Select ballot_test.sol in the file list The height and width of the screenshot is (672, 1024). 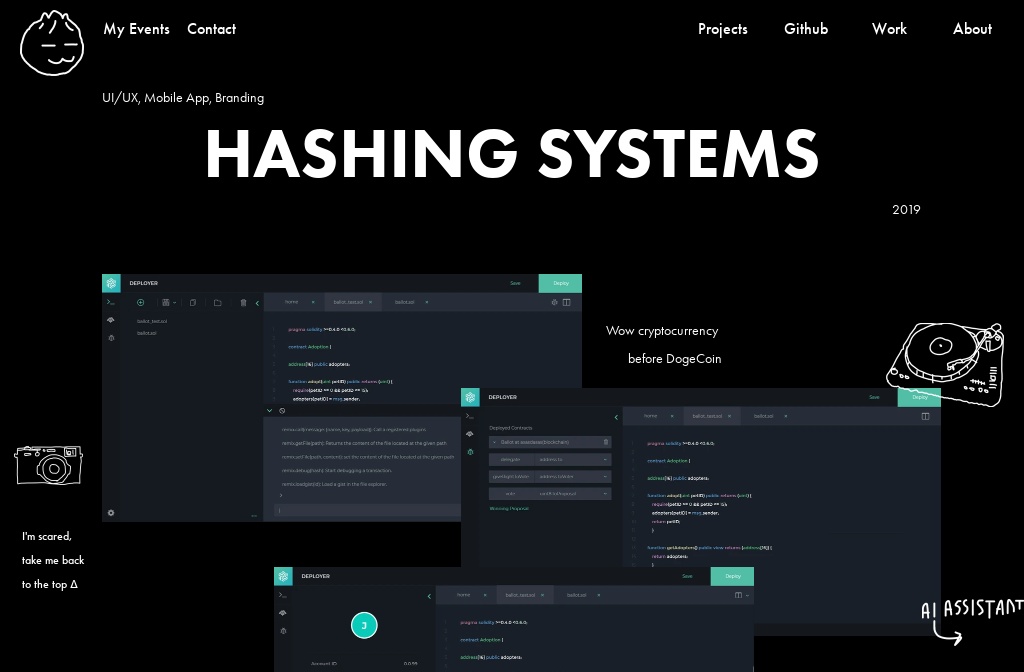152,321
